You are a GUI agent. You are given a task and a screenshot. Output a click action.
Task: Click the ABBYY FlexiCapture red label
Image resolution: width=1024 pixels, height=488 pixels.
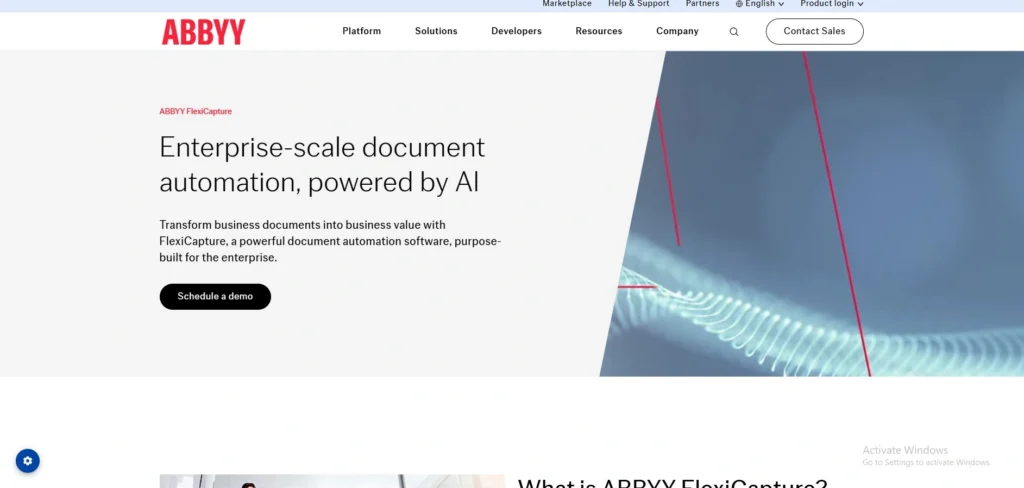click(195, 111)
